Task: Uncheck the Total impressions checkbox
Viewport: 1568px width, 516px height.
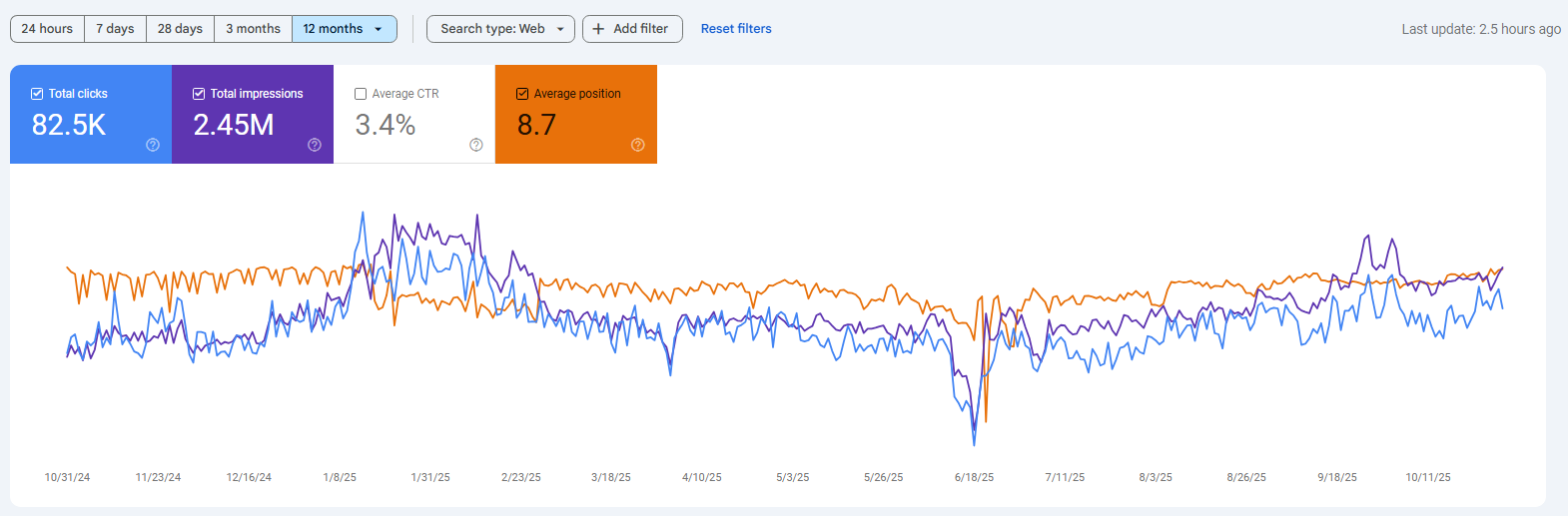Action: tap(199, 94)
